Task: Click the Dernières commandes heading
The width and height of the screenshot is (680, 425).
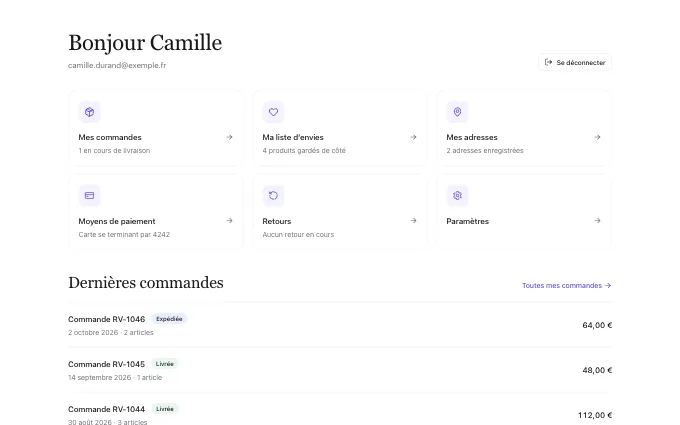Action: click(x=146, y=283)
